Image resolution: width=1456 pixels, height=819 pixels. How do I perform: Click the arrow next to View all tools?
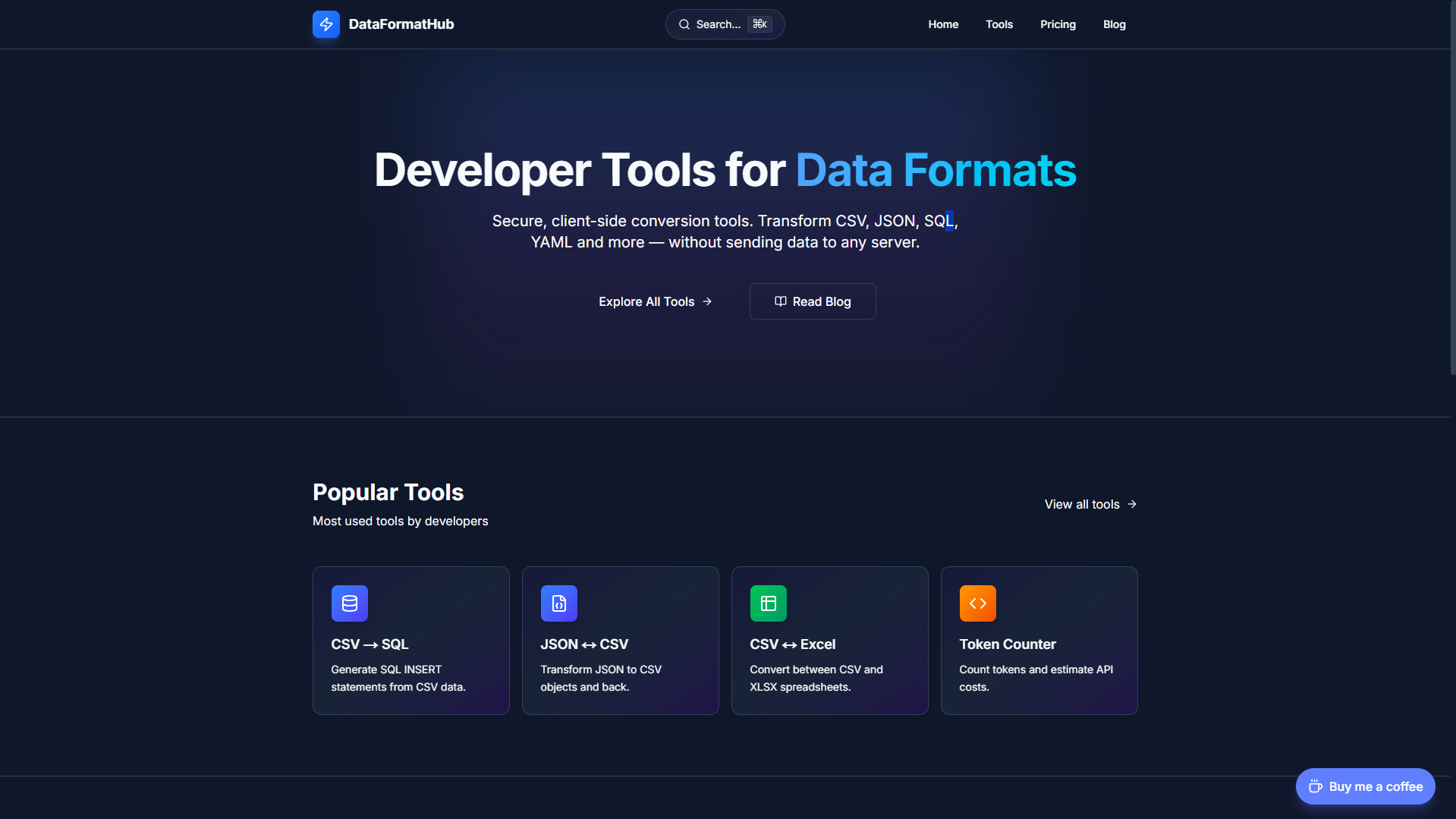(1132, 503)
